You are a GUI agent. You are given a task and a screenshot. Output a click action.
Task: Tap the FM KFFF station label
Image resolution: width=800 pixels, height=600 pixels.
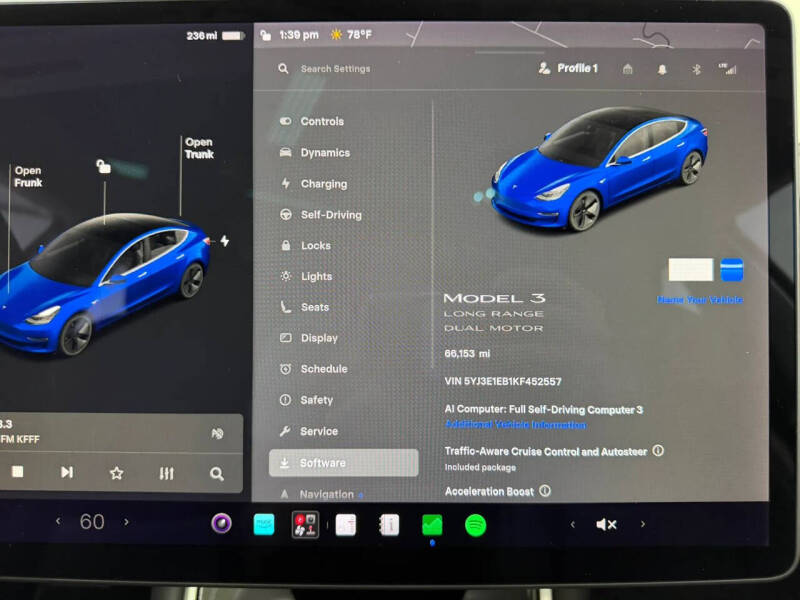[20, 439]
